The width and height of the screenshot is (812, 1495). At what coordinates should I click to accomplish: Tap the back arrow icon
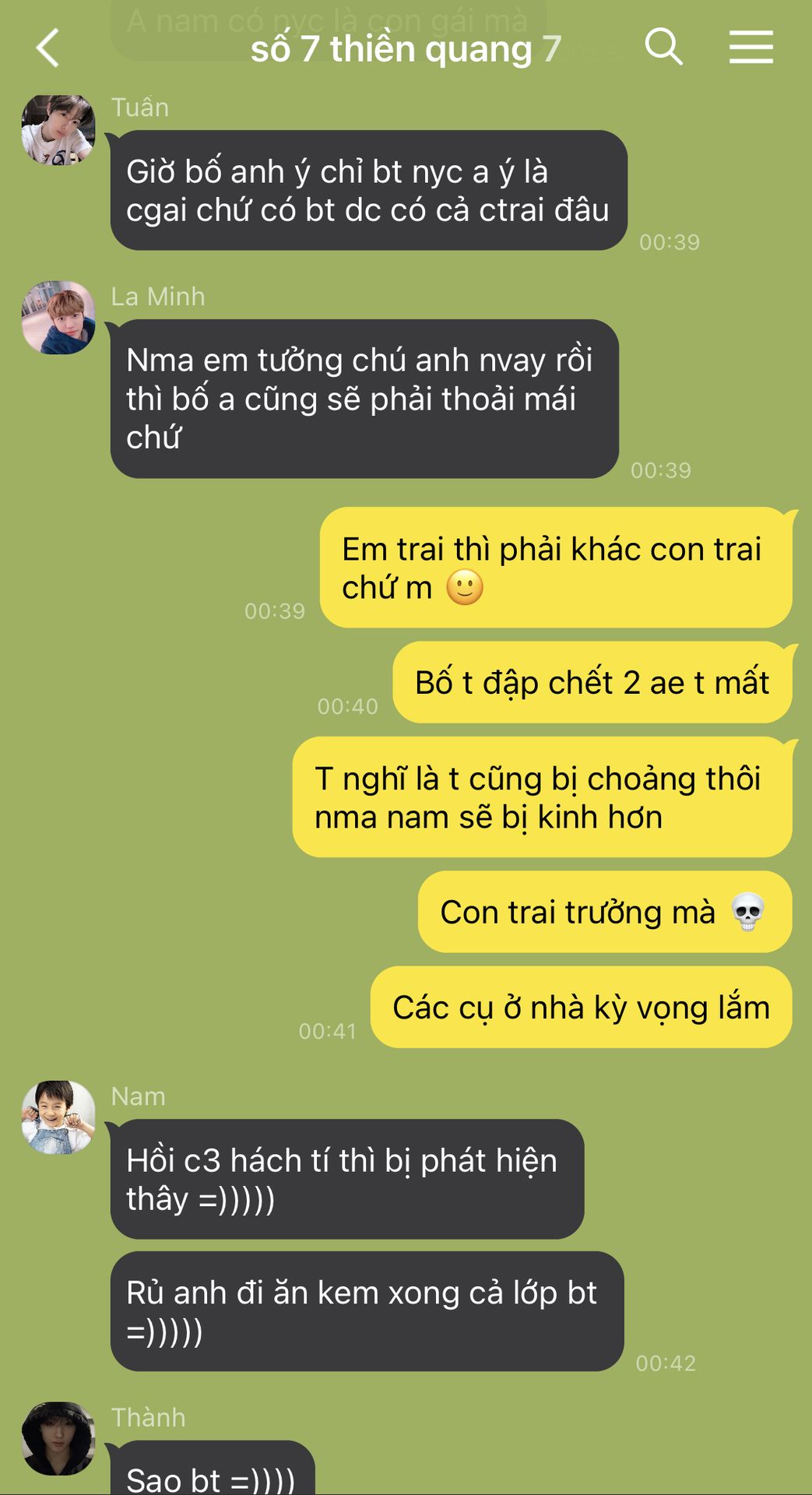48,47
